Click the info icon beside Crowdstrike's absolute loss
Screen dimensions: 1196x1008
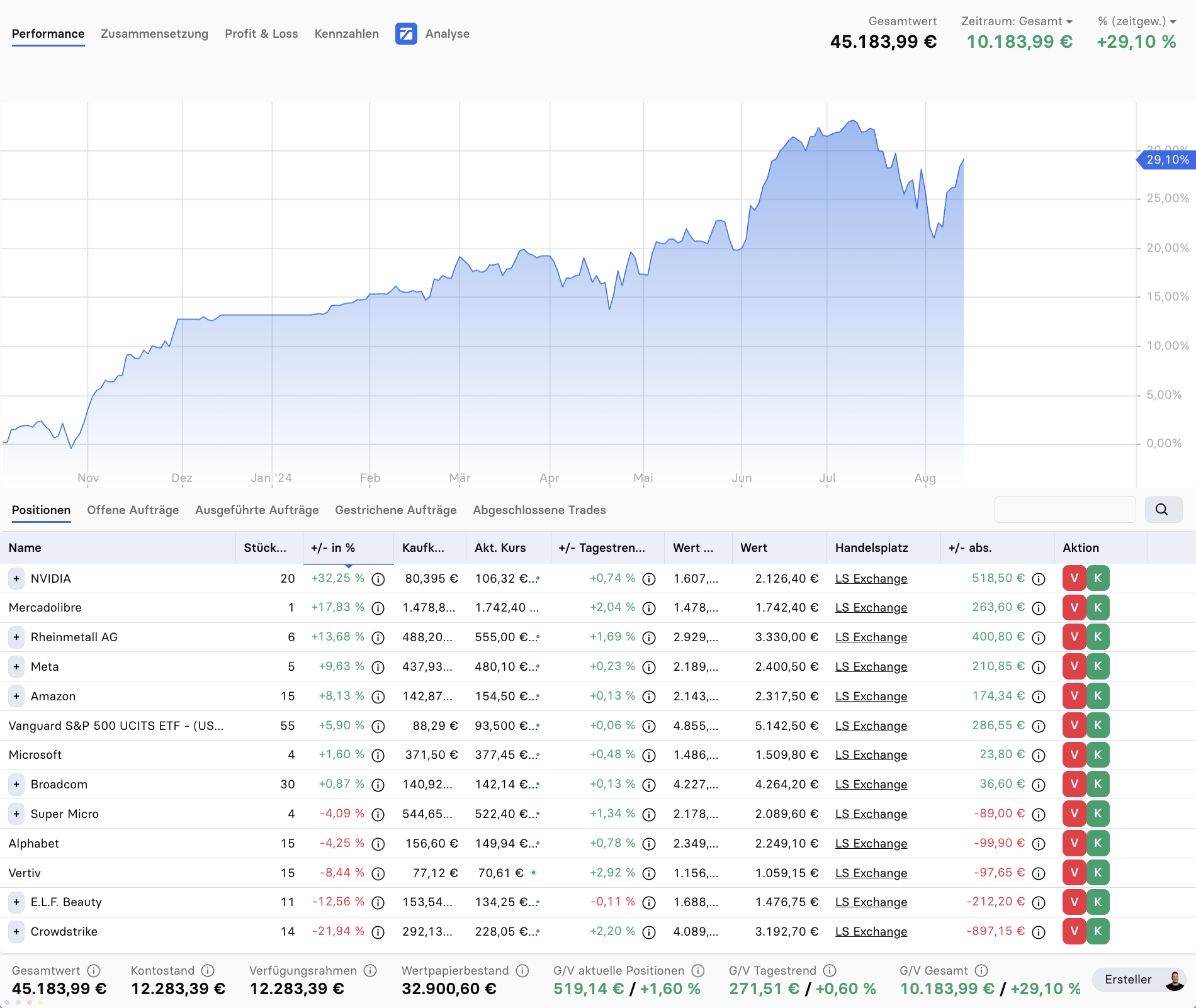tap(1039, 931)
